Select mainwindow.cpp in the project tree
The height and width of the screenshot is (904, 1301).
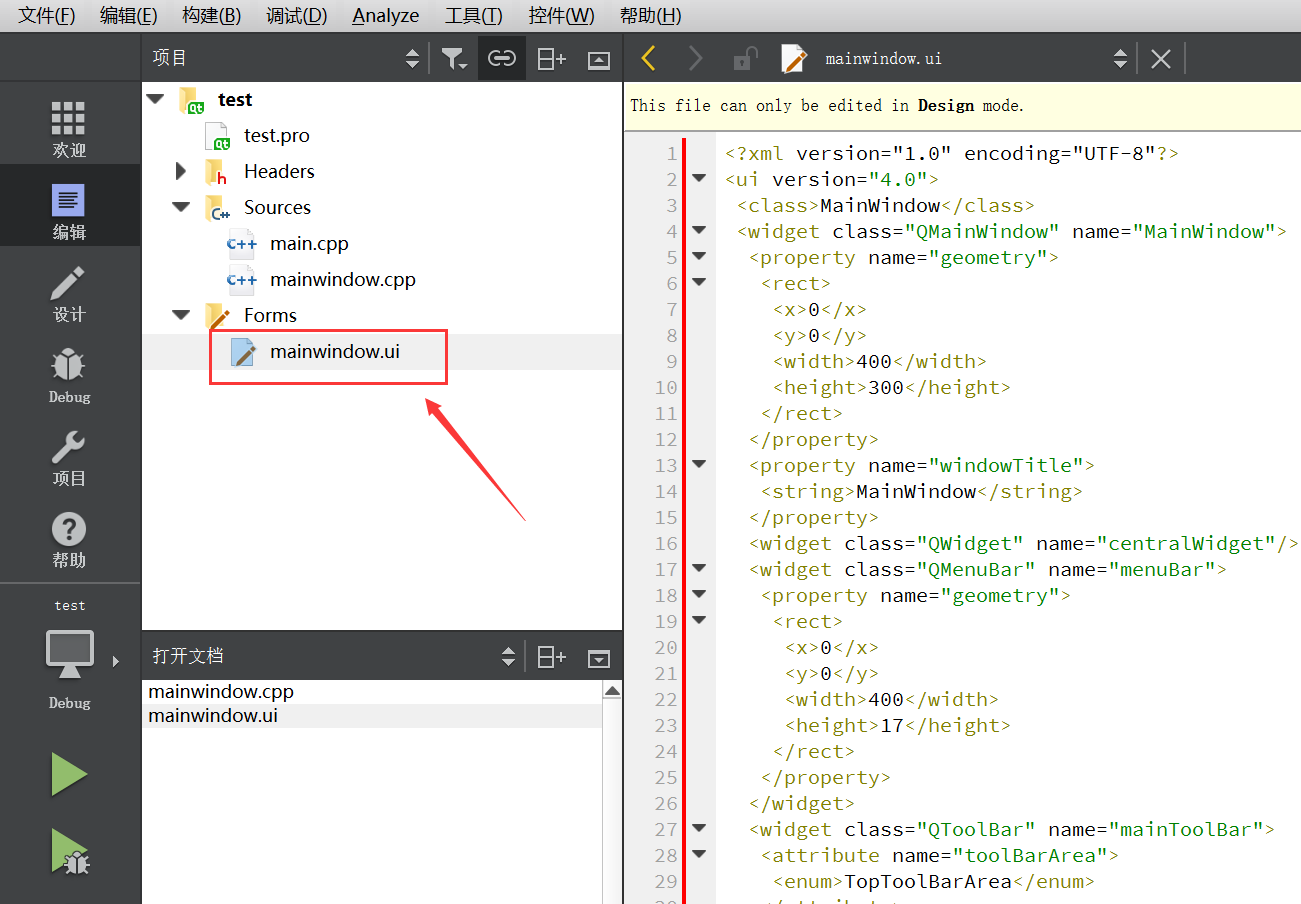[343, 279]
